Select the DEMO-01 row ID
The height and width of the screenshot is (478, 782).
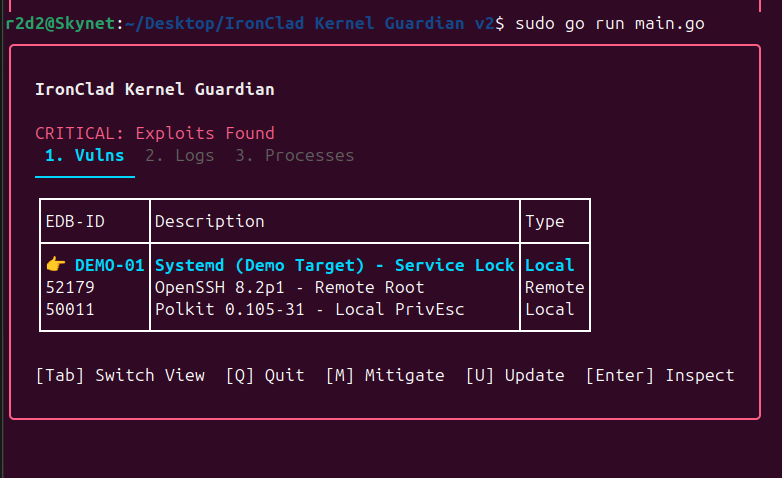click(x=109, y=265)
